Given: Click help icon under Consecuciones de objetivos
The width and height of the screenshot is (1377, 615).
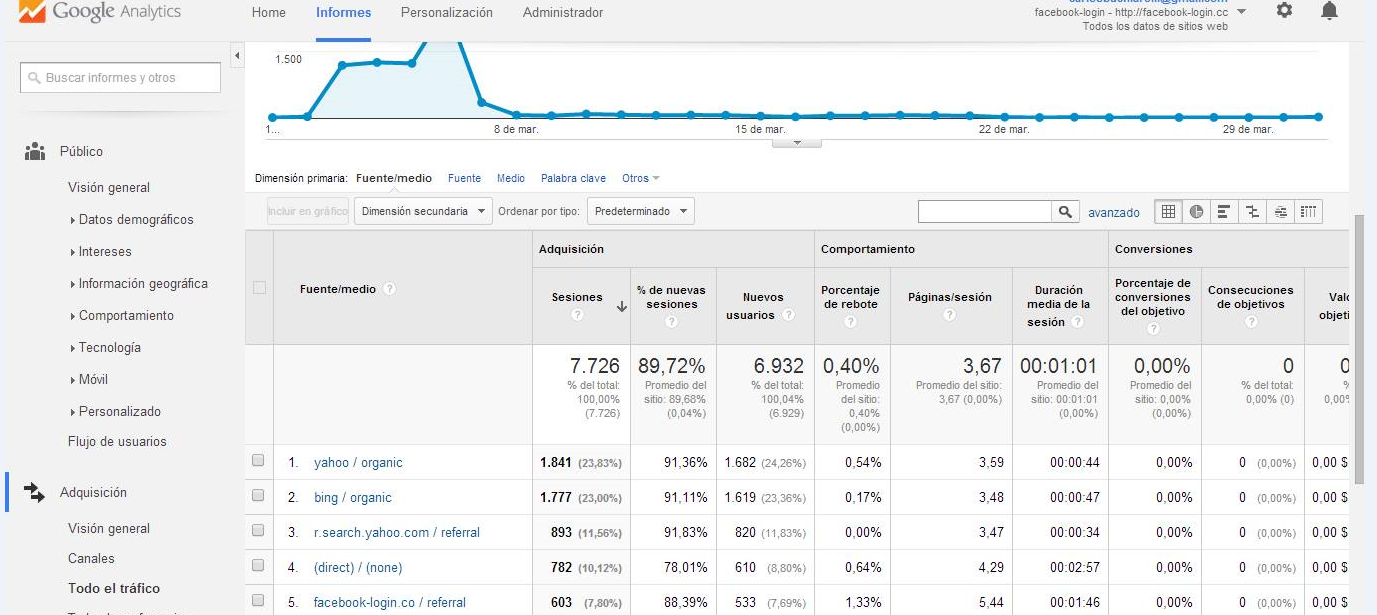Looking at the screenshot, I should tap(1251, 322).
